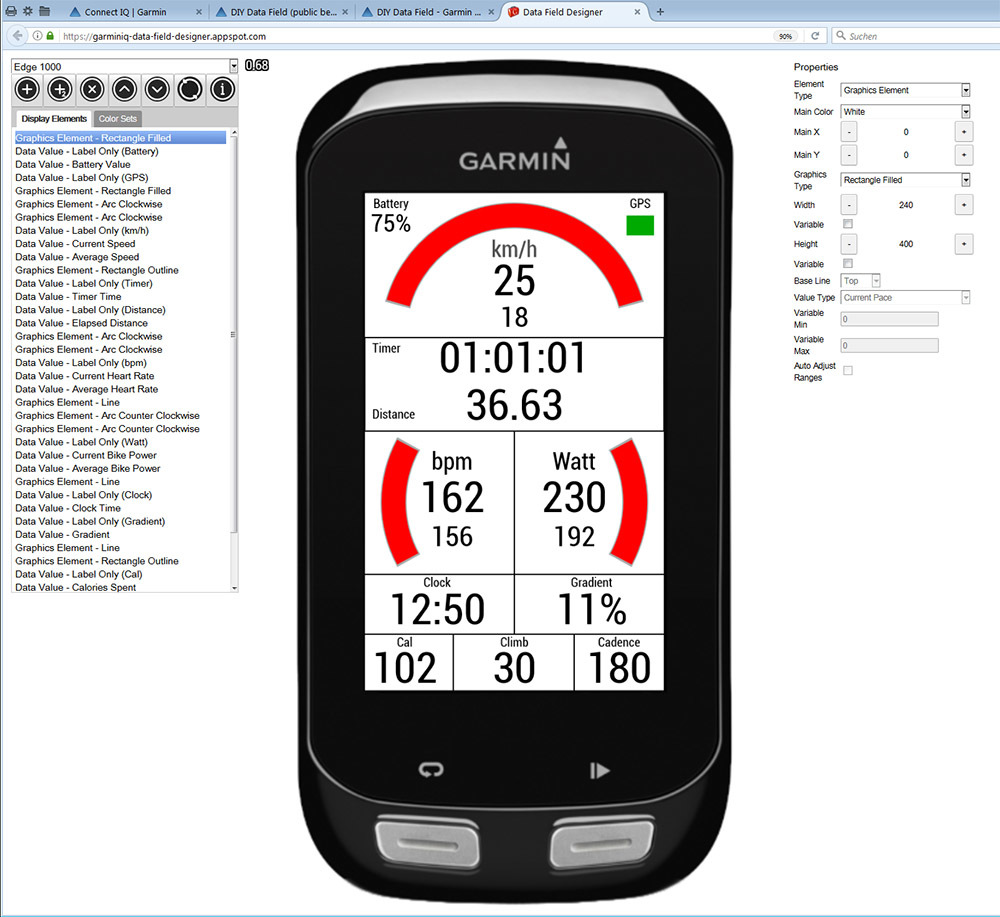Click the red bpm arc gauge
Viewport: 1000px width, 917px height.
tap(395, 502)
